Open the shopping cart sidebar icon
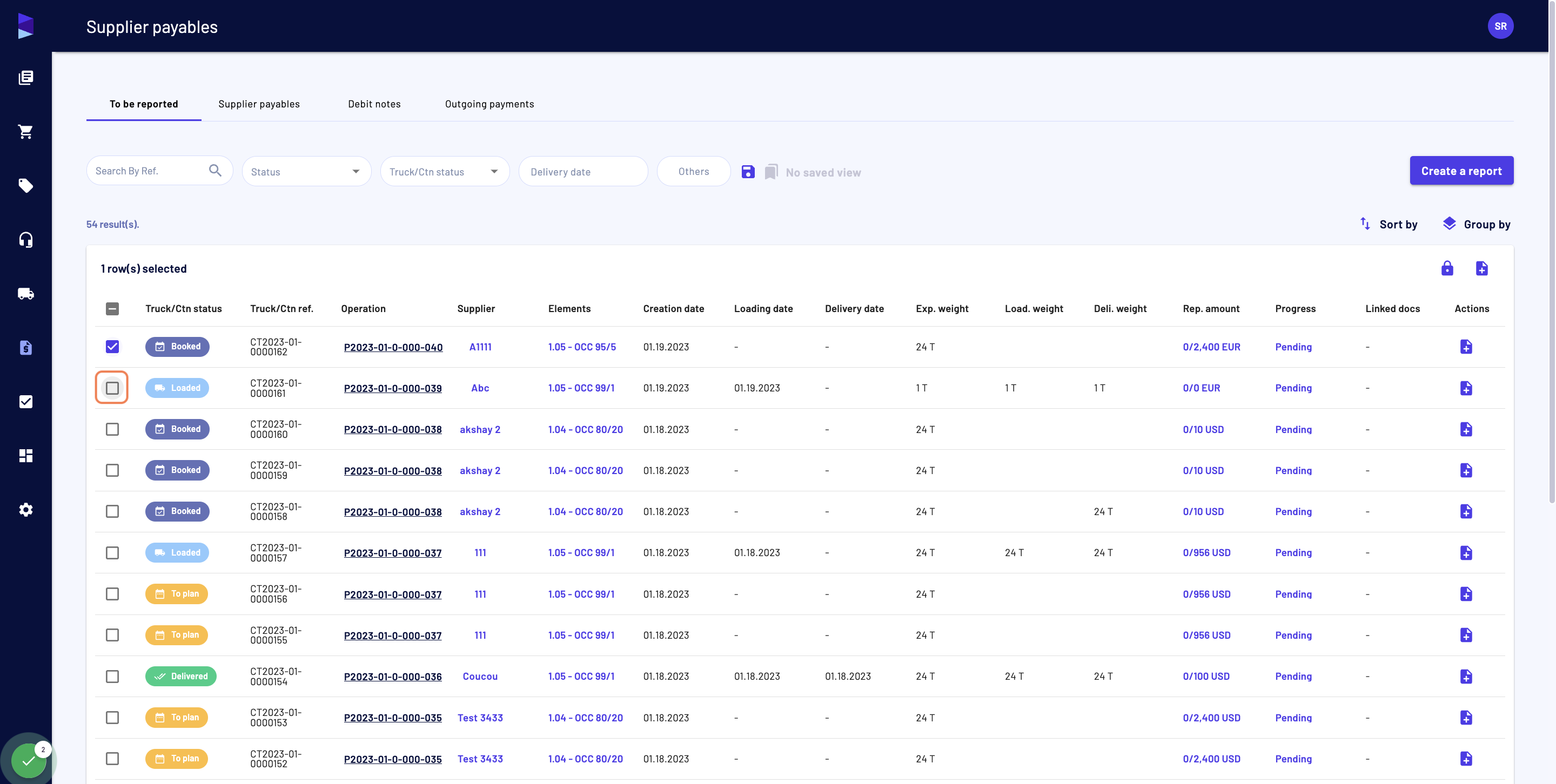 [25, 132]
